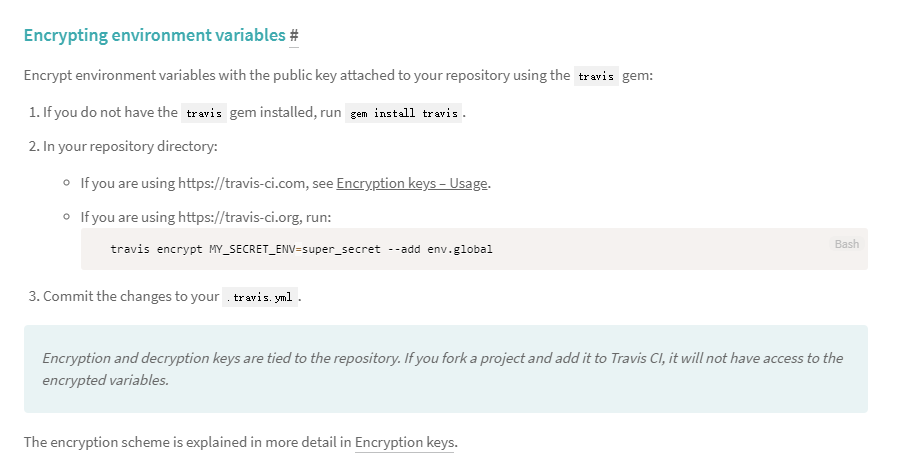Click the italic note about forked projects
The width and height of the screenshot is (897, 467).
pos(442,369)
